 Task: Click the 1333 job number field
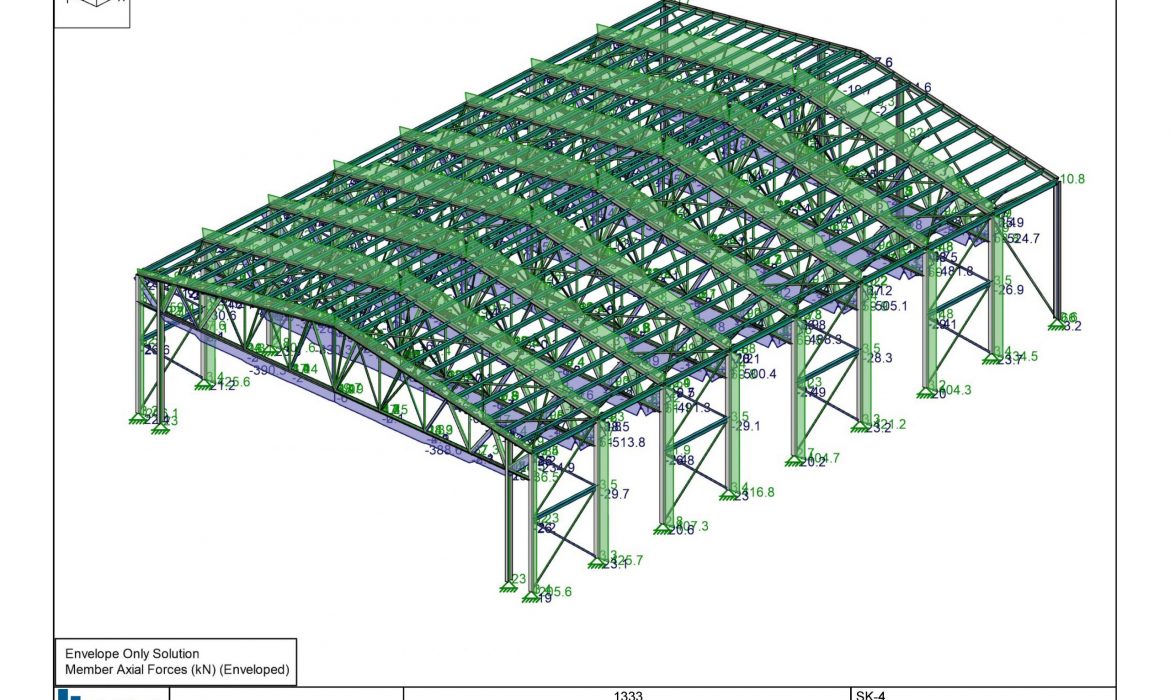pyautogui.click(x=626, y=694)
